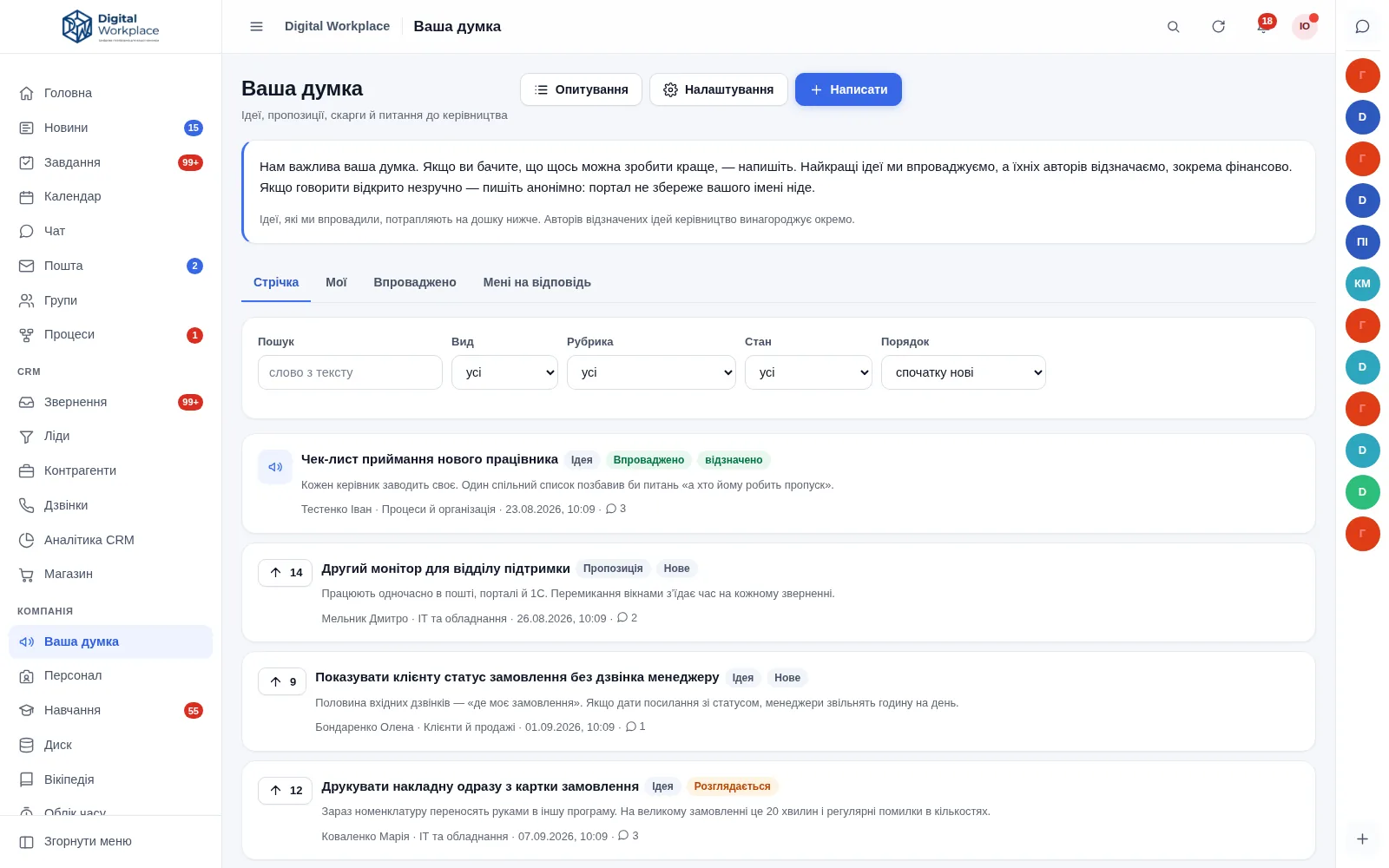Open notifications bell with badge 18
1389x868 pixels.
(1263, 26)
